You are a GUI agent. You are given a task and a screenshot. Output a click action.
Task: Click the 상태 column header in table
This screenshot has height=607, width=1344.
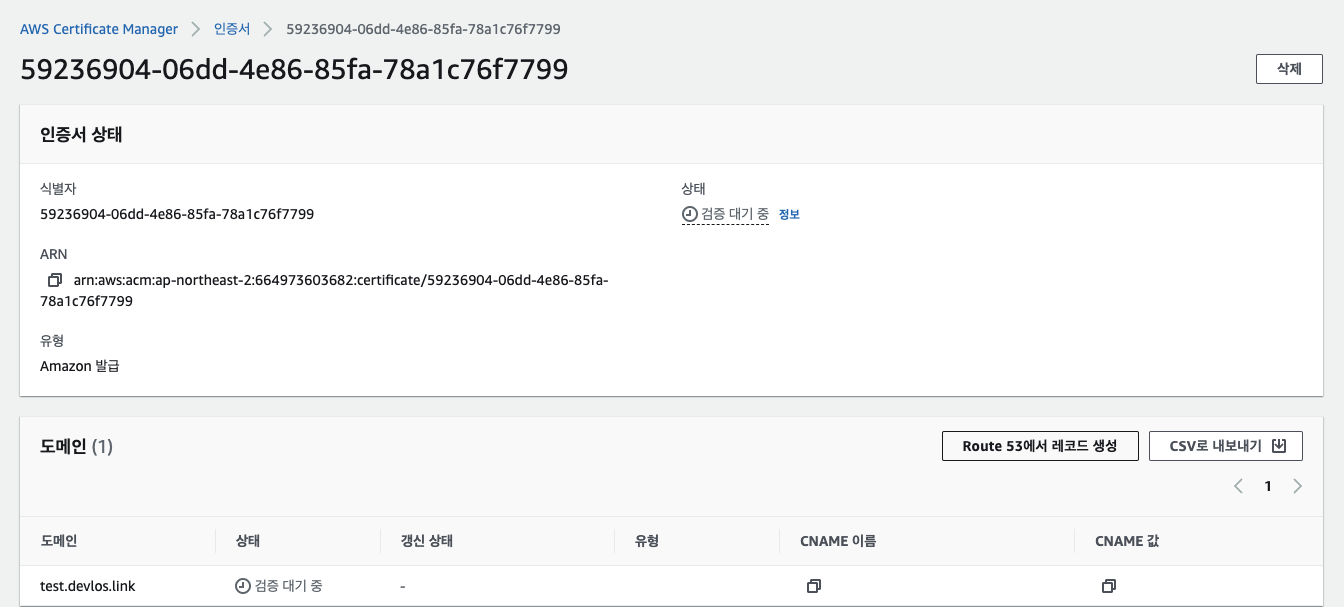tap(248, 541)
